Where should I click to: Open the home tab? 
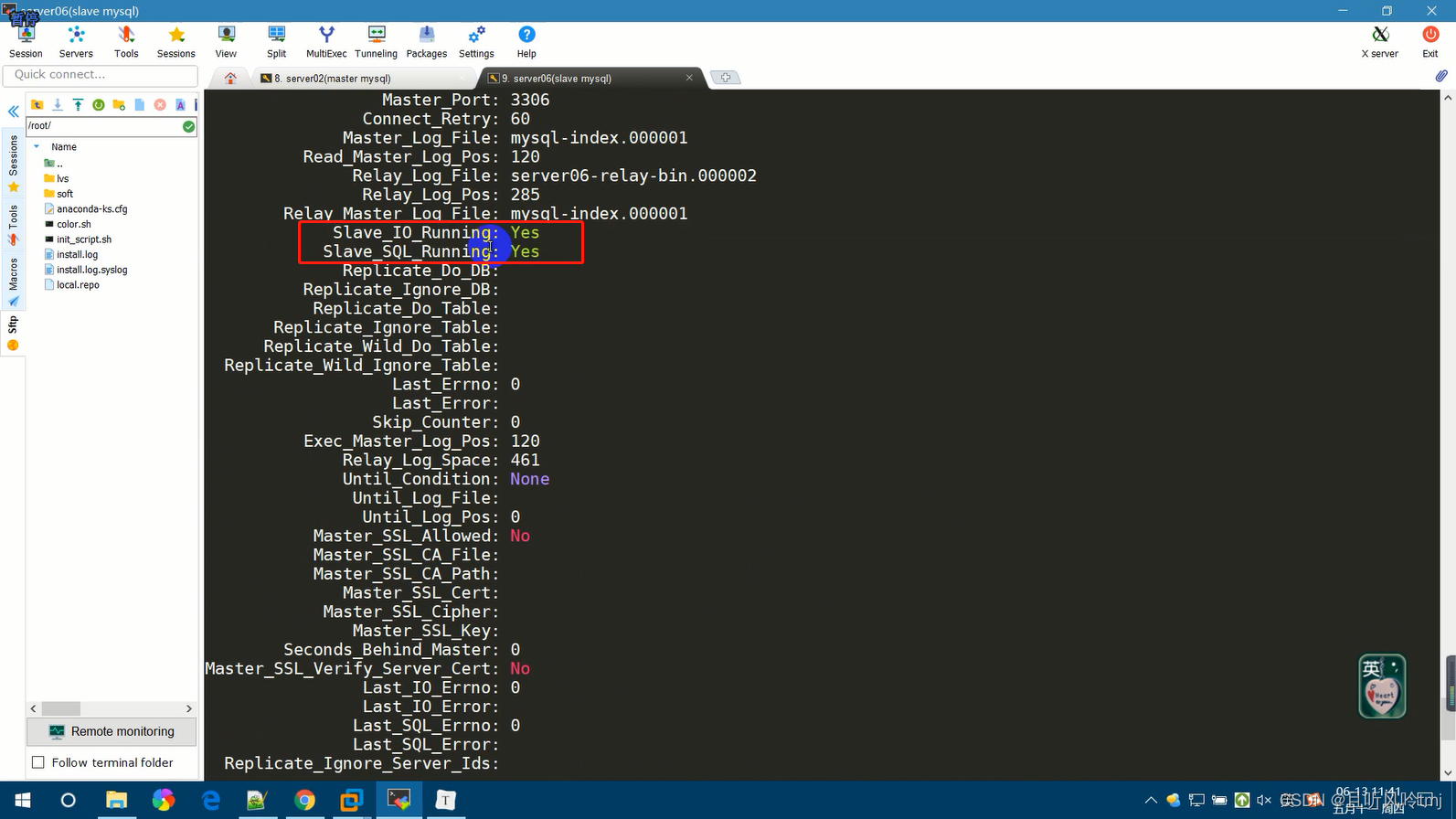click(x=230, y=79)
